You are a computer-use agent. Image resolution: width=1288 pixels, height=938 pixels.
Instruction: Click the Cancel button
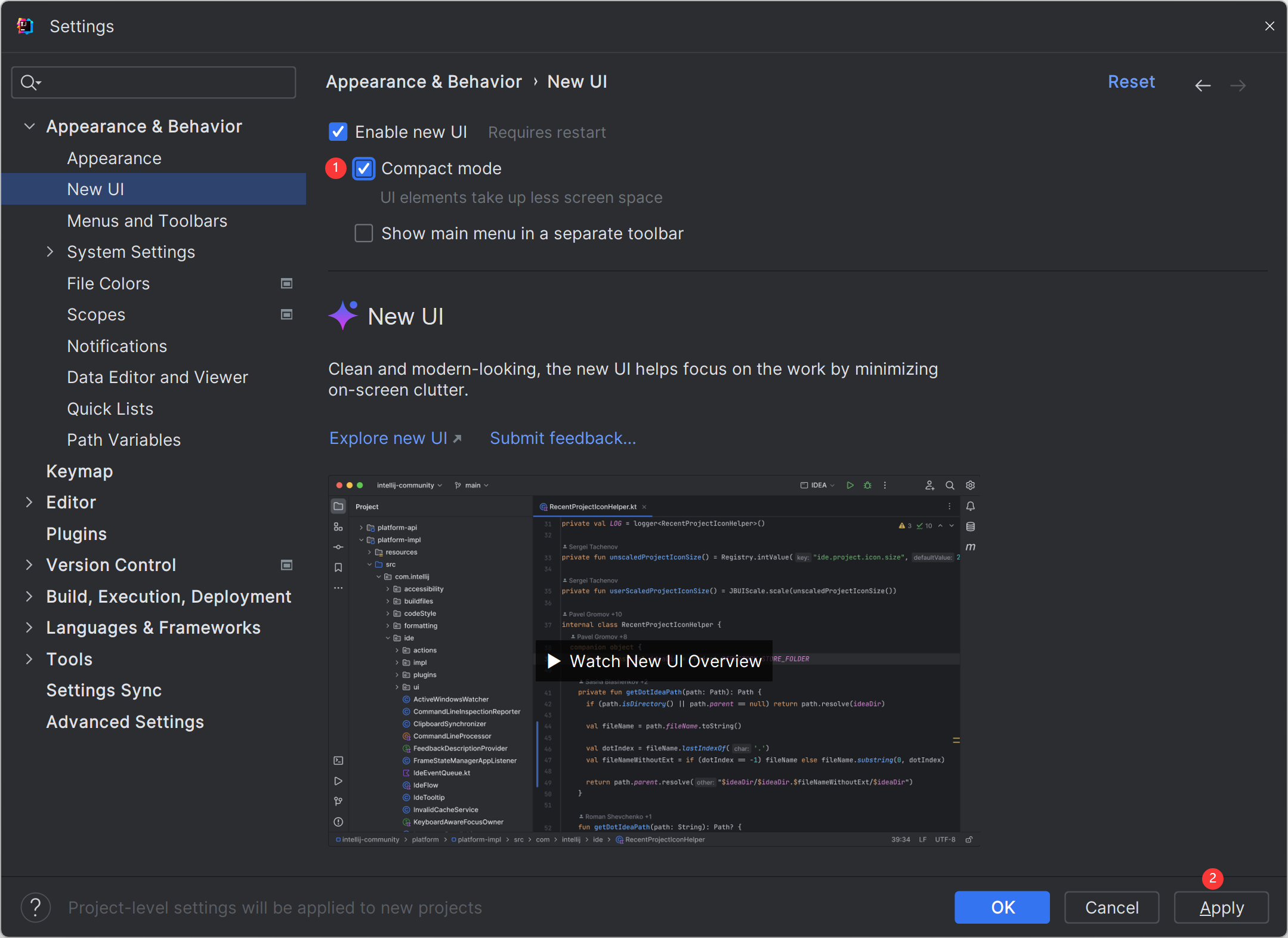[x=1112, y=908]
